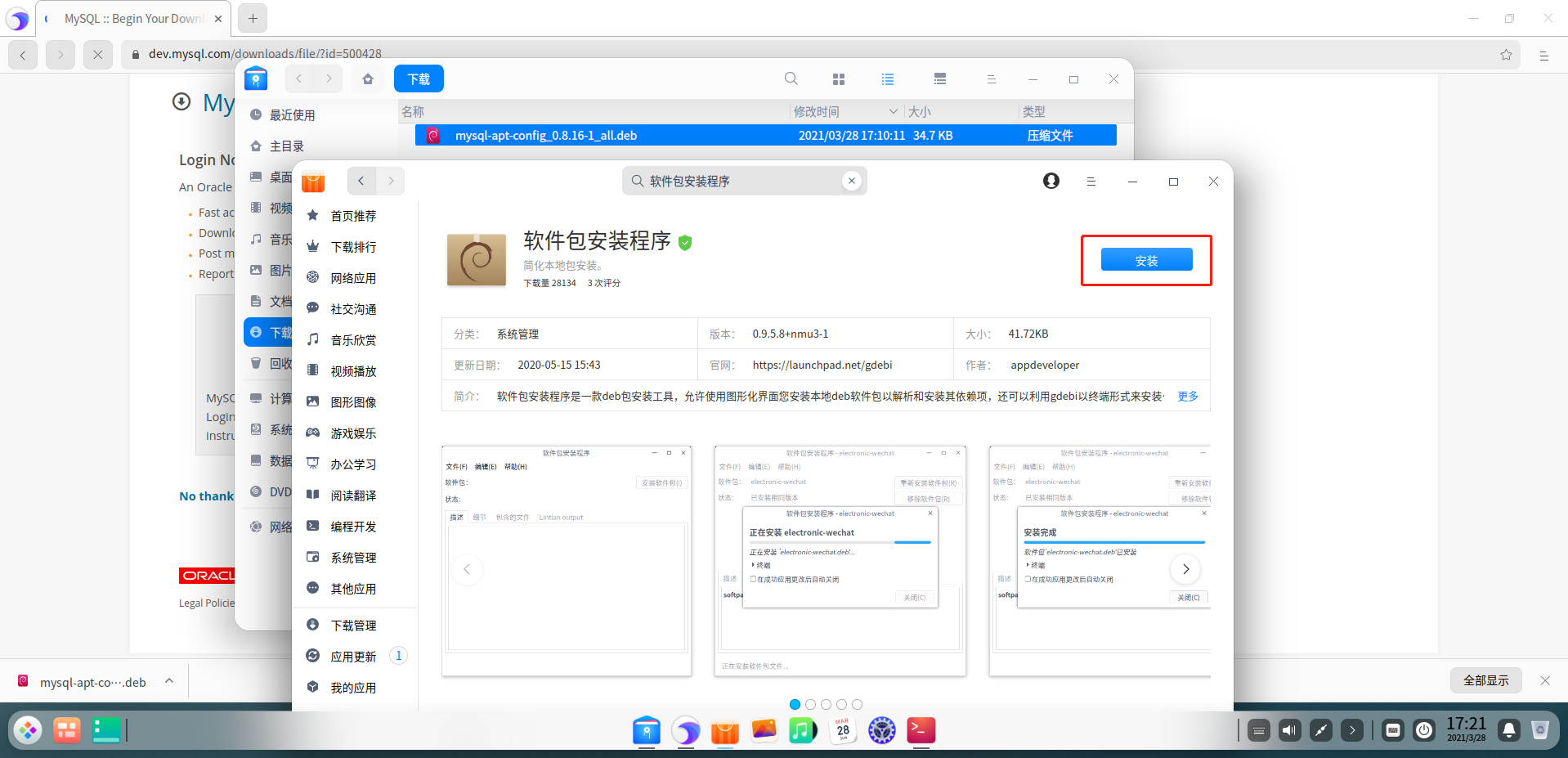Open the 图形图像 category
This screenshot has height=758, width=1568.
(353, 402)
